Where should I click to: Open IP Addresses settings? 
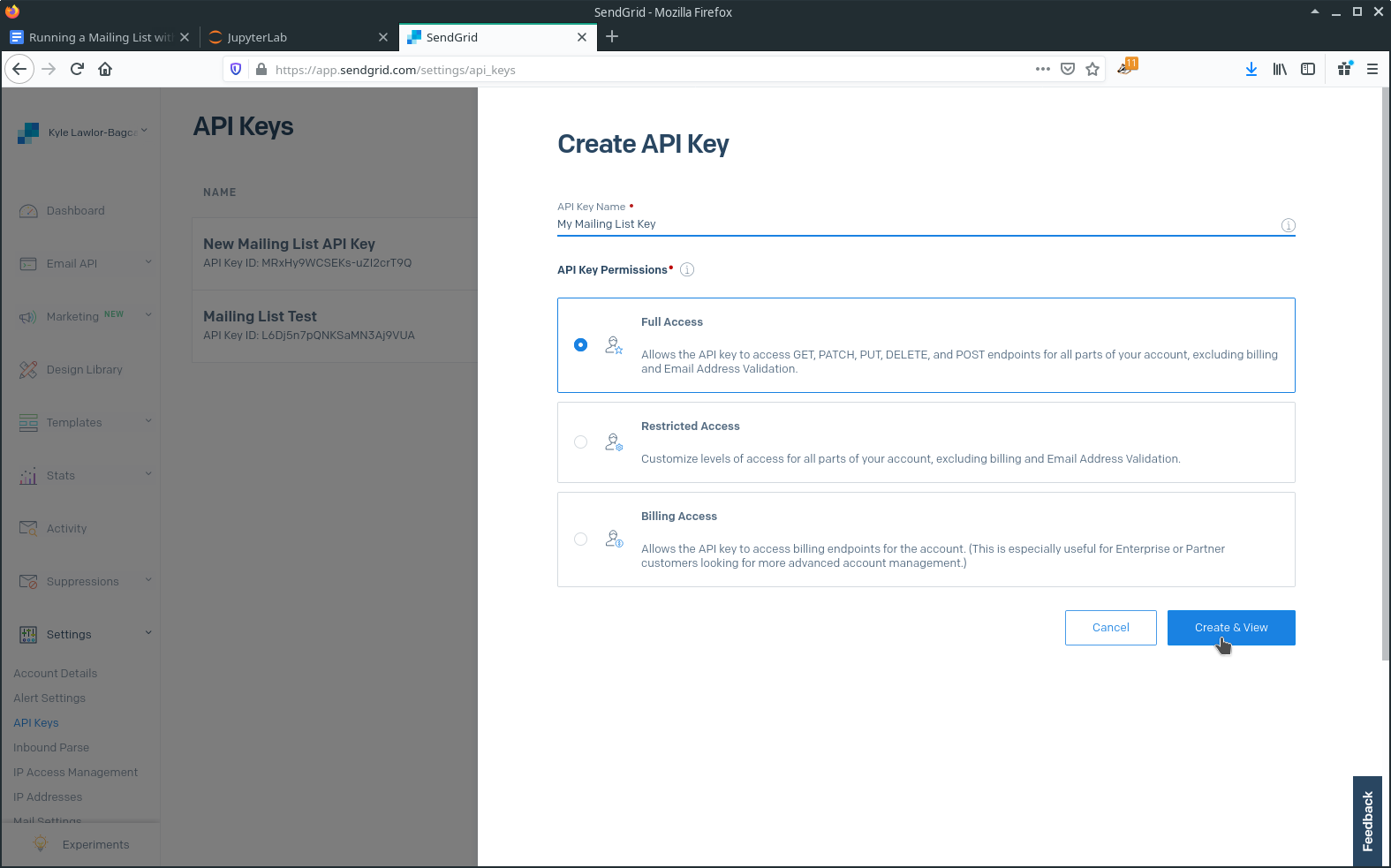pyautogui.click(x=48, y=797)
